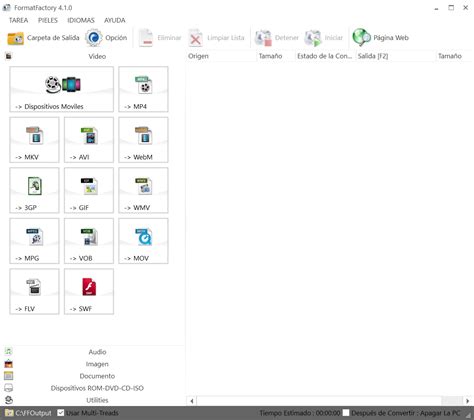474x420 pixels.
Task: Open the Página Web link
Action: pyautogui.click(x=381, y=38)
